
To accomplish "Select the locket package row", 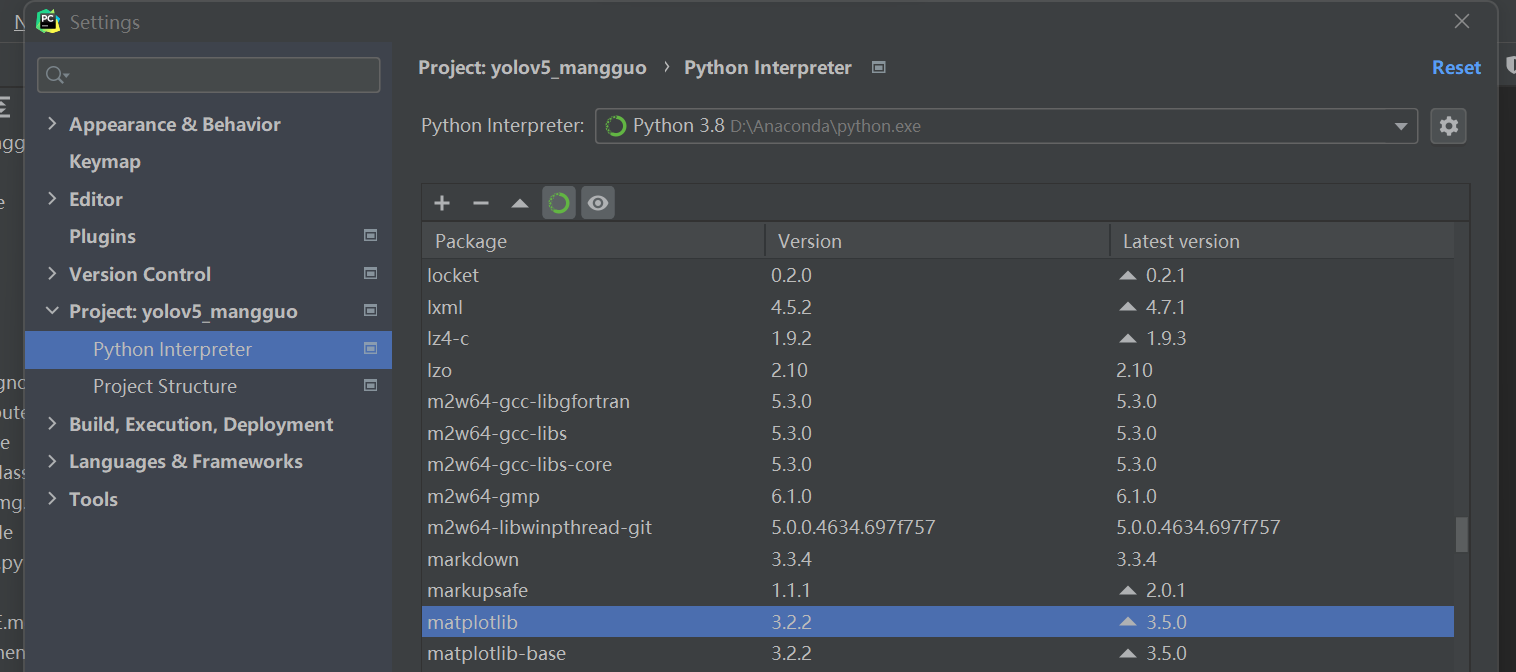I will click(x=938, y=275).
